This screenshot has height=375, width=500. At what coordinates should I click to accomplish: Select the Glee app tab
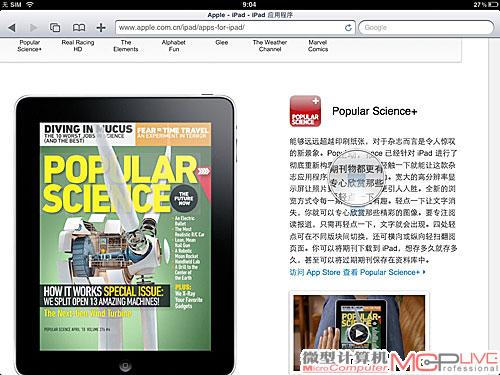(222, 42)
